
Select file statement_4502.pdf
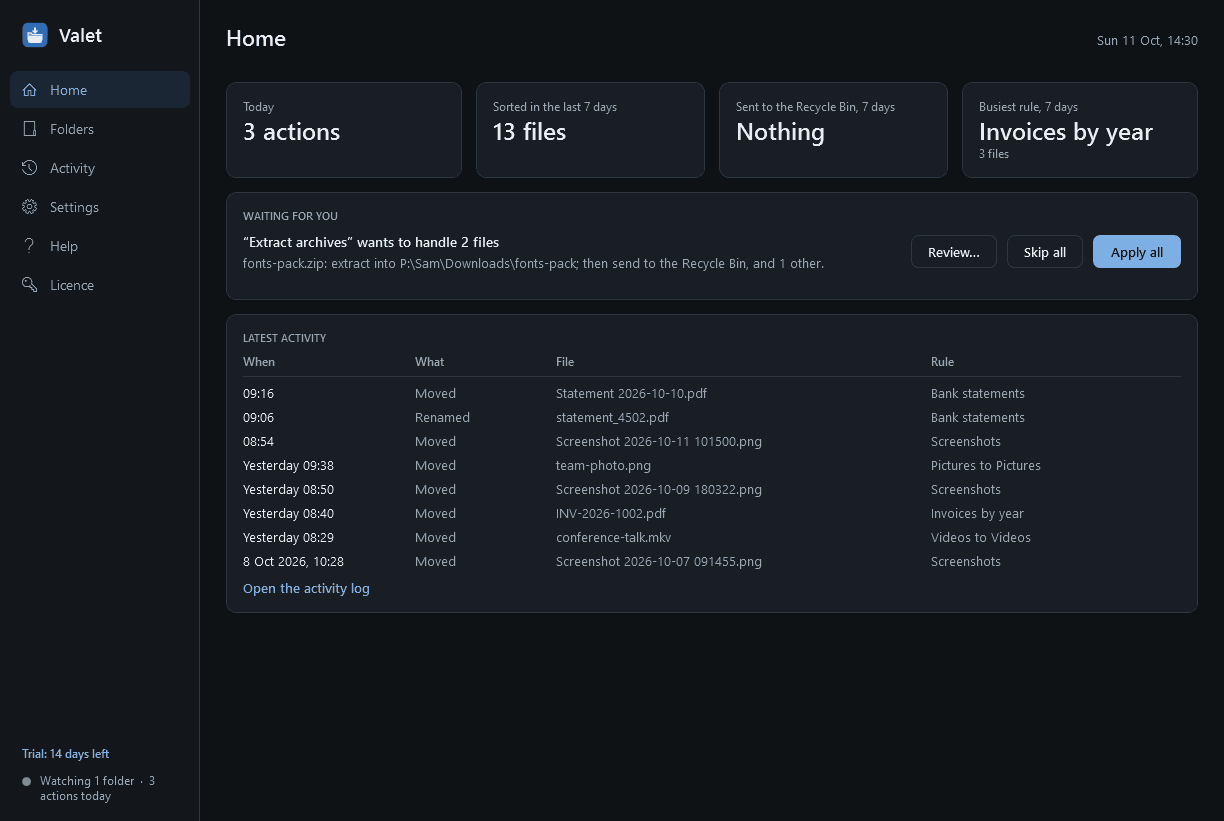pyautogui.click(x=613, y=418)
